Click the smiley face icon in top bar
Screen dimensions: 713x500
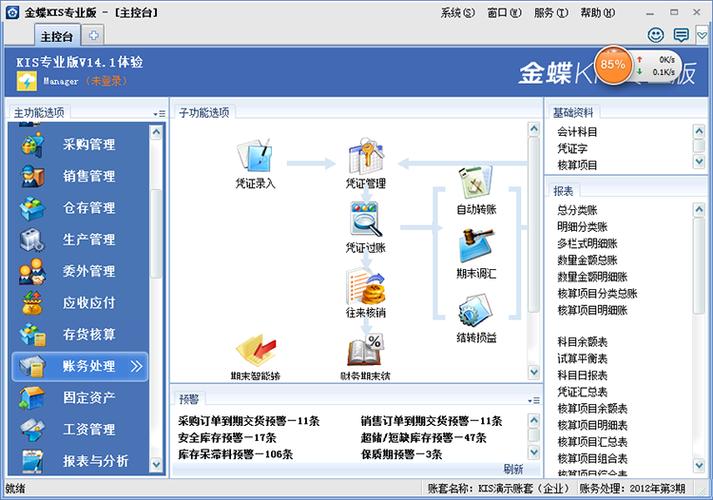click(x=656, y=35)
